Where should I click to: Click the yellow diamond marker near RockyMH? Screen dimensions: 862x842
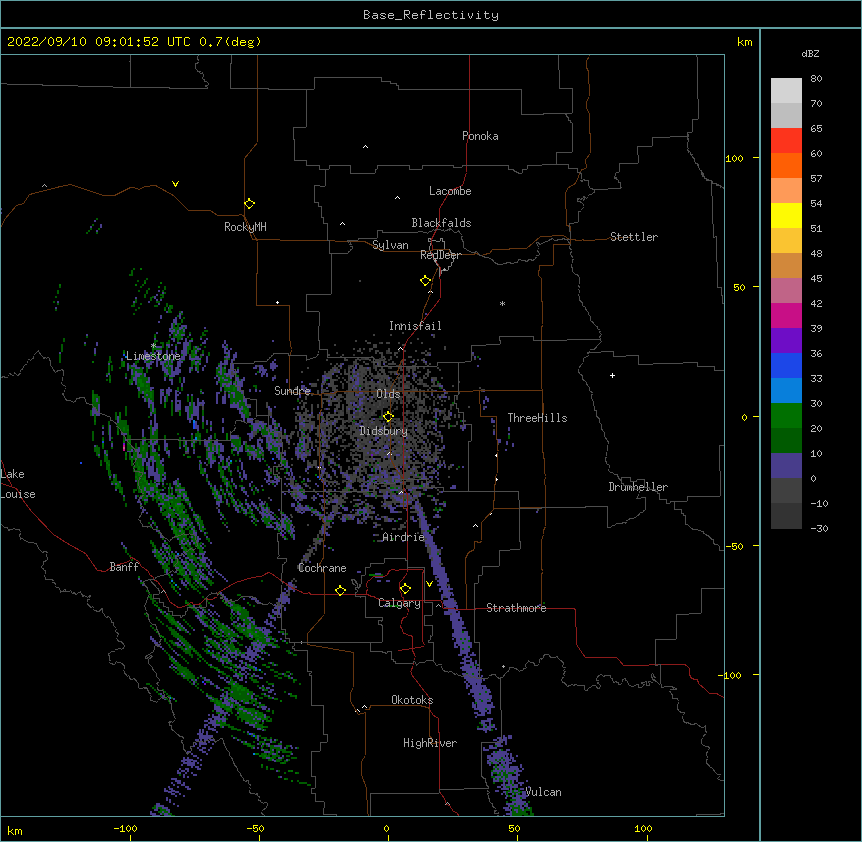(x=249, y=204)
